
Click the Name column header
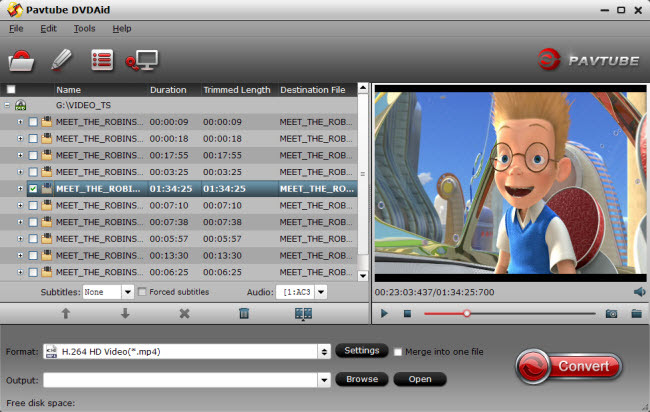[101, 90]
